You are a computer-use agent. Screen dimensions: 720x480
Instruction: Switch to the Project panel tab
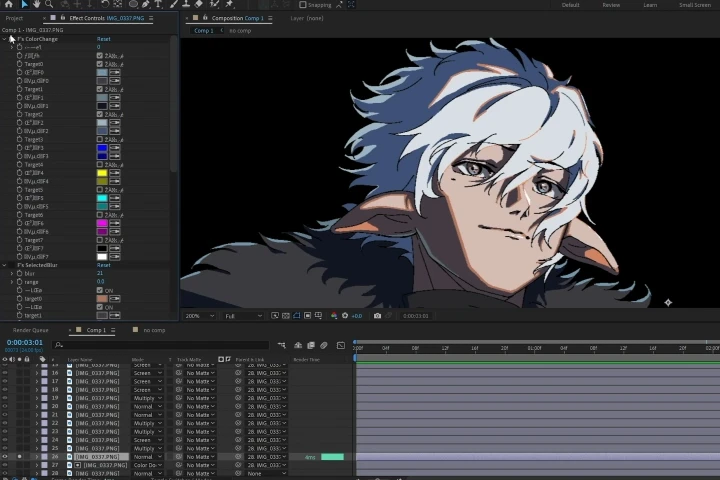(x=14, y=18)
